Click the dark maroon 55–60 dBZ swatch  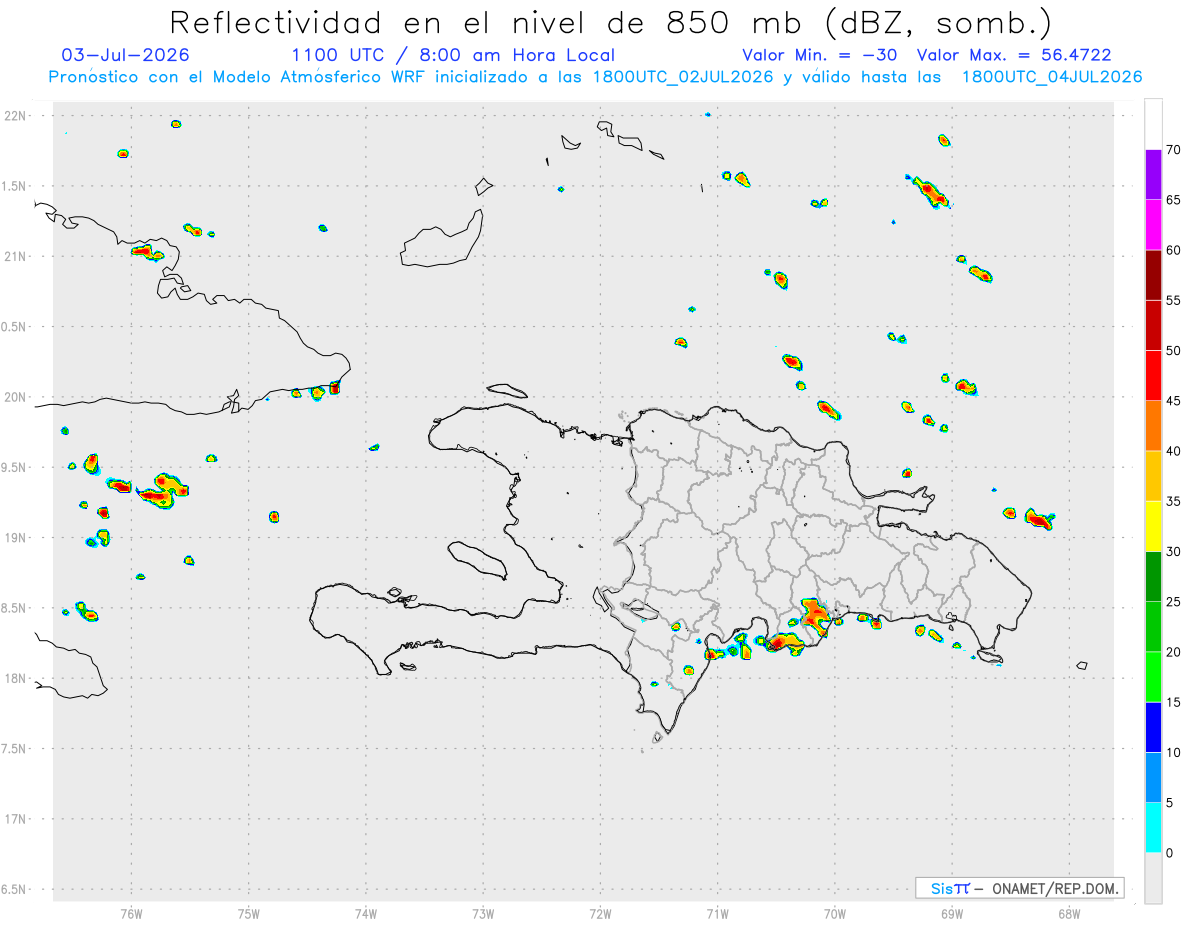pos(1153,275)
